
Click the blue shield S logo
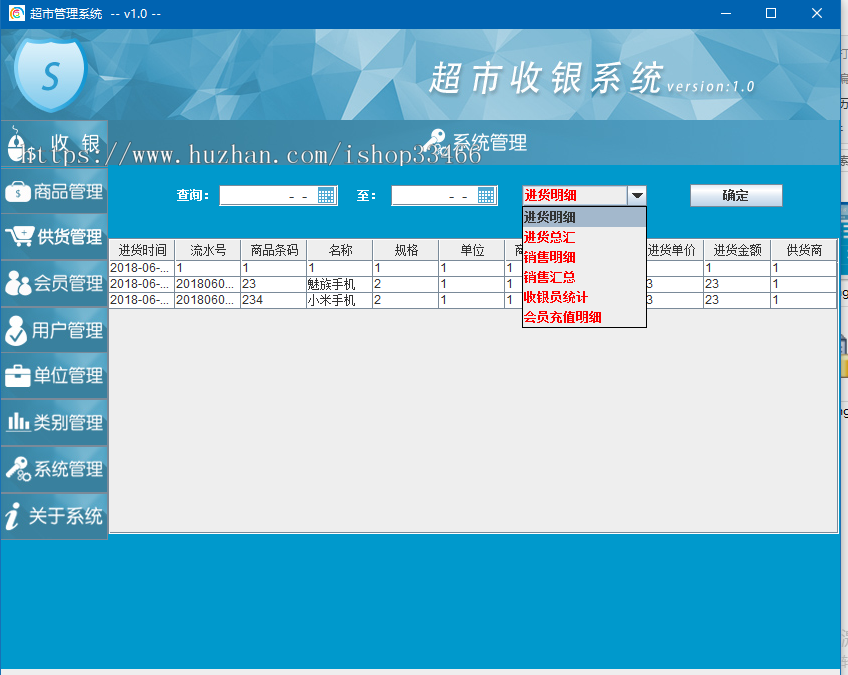point(50,74)
